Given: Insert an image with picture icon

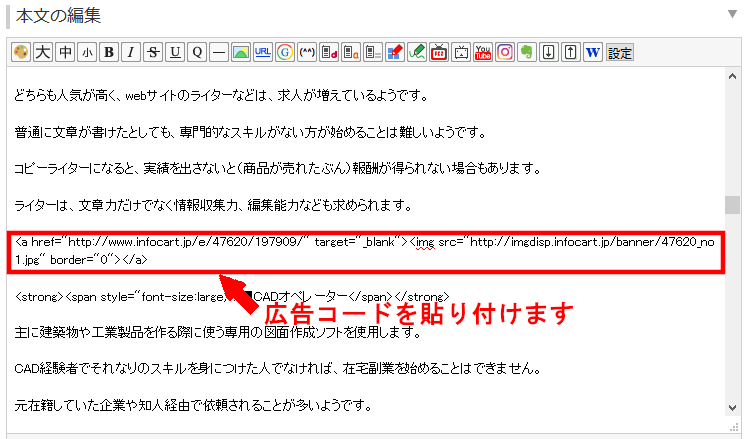Looking at the screenshot, I should point(241,52).
